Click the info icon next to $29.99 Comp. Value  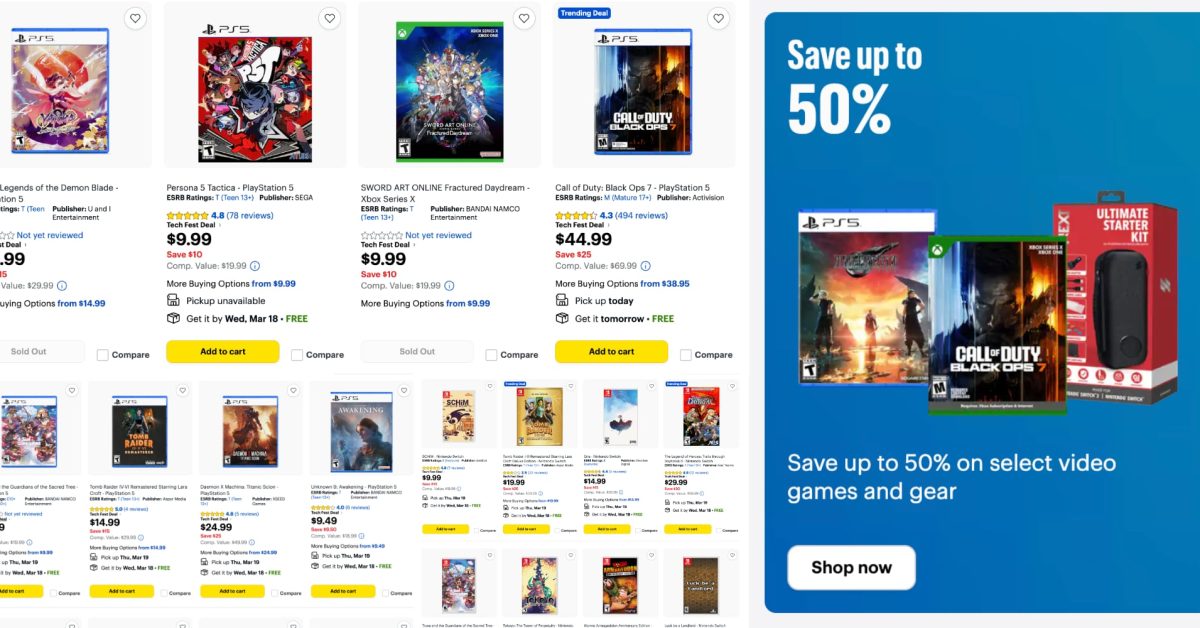pyautogui.click(x=62, y=285)
